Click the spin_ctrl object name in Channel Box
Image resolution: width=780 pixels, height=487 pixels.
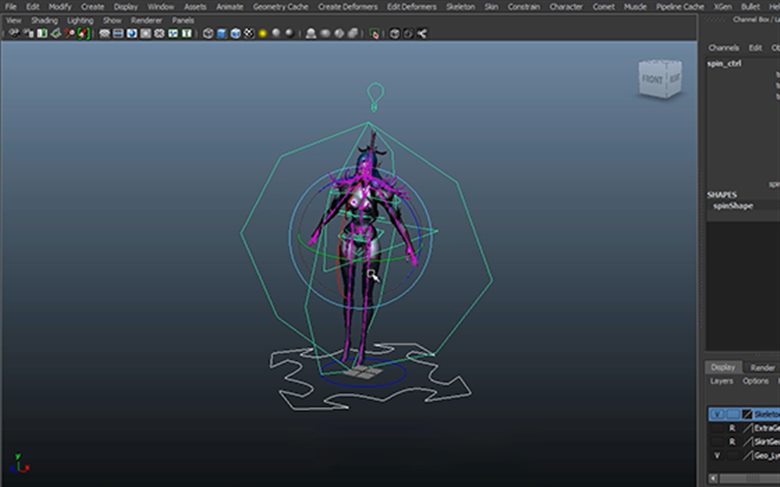point(724,63)
